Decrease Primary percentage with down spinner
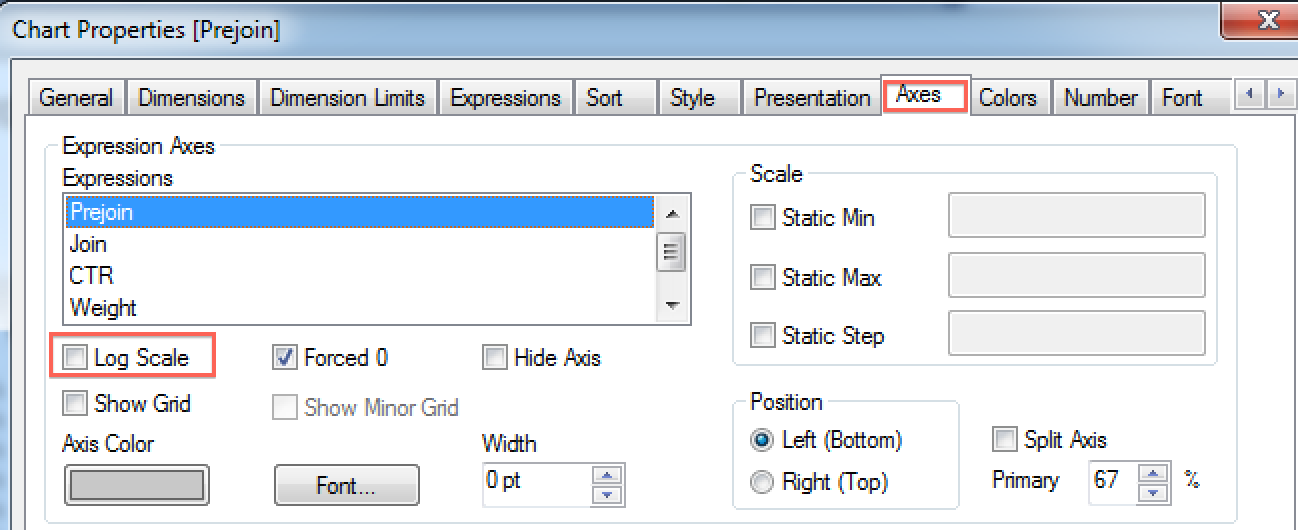 tap(1155, 491)
